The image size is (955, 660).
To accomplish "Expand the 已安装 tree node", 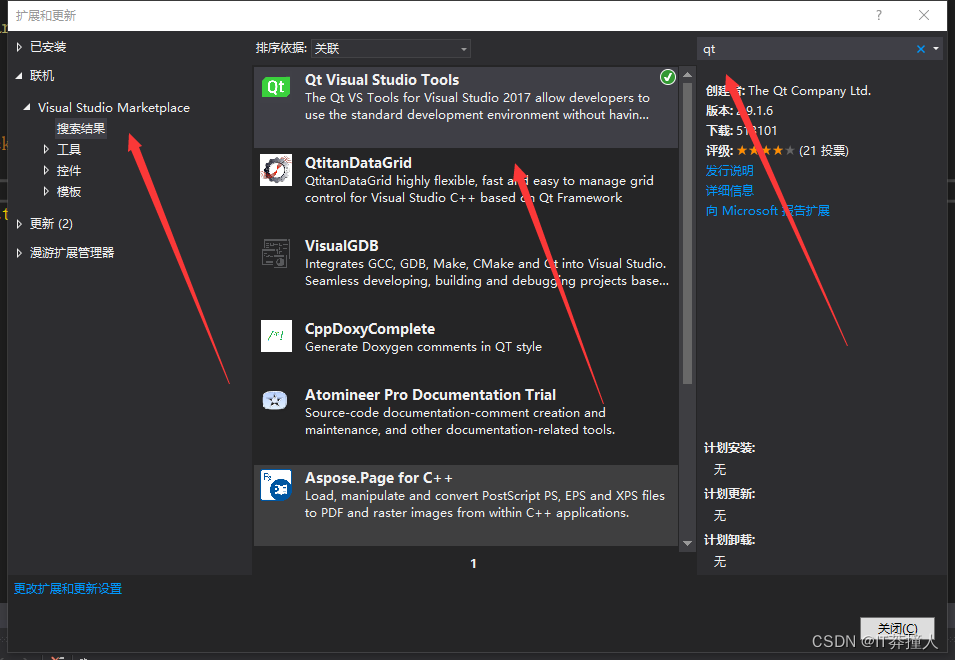I will 19,47.
